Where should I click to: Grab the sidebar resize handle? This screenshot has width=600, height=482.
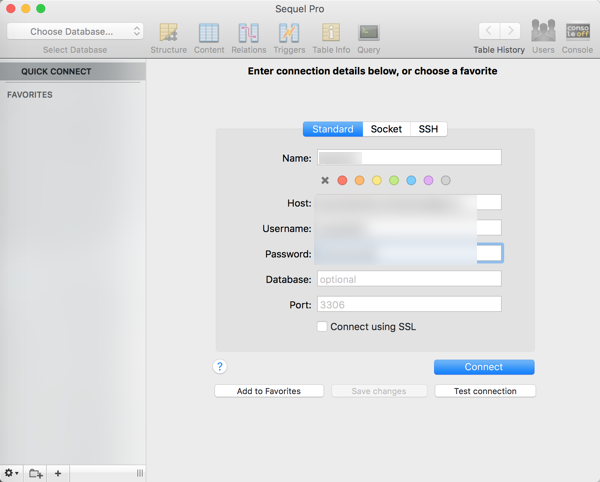pyautogui.click(x=140, y=473)
